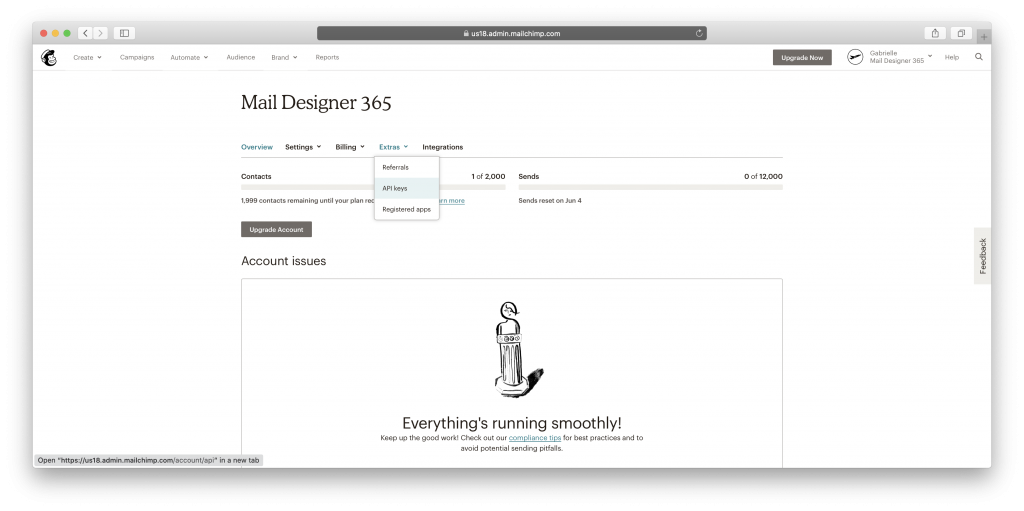Click the '0 of 12,000' sends count
1024x511 pixels.
tap(763, 176)
